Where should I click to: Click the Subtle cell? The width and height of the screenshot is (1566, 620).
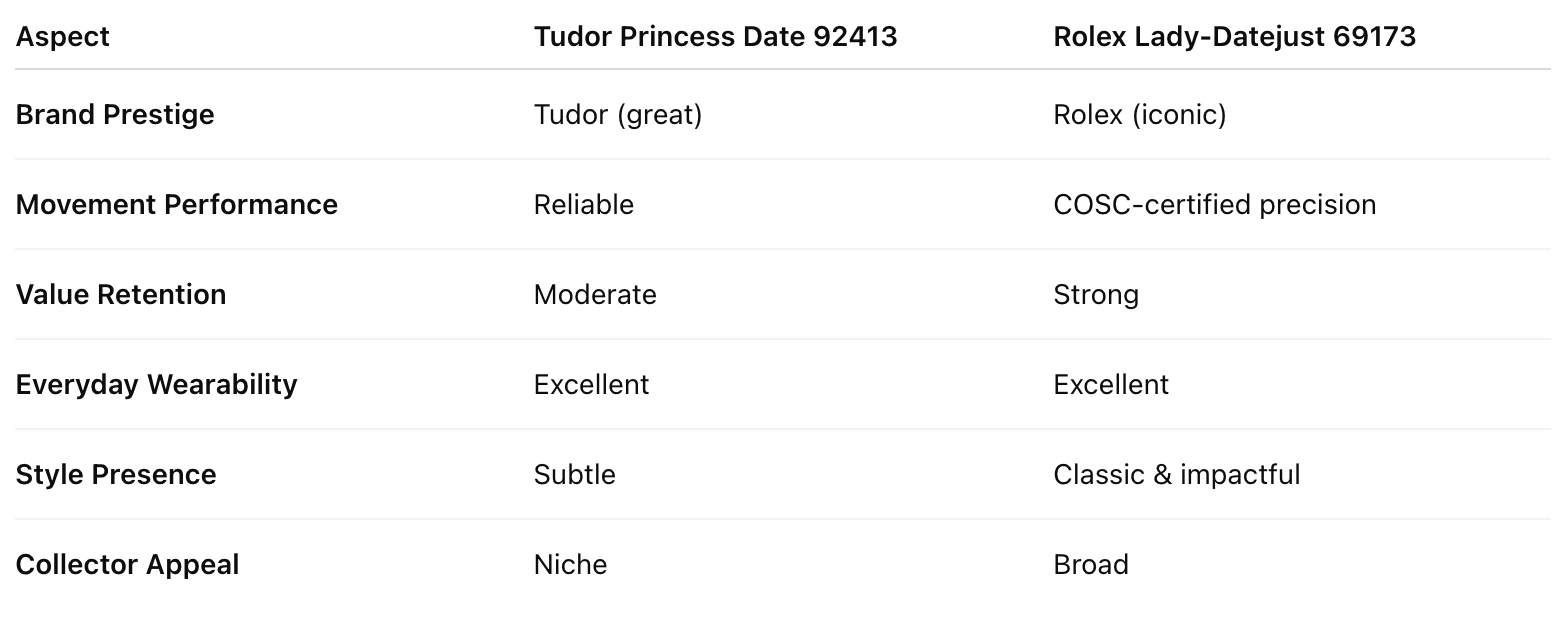(575, 475)
